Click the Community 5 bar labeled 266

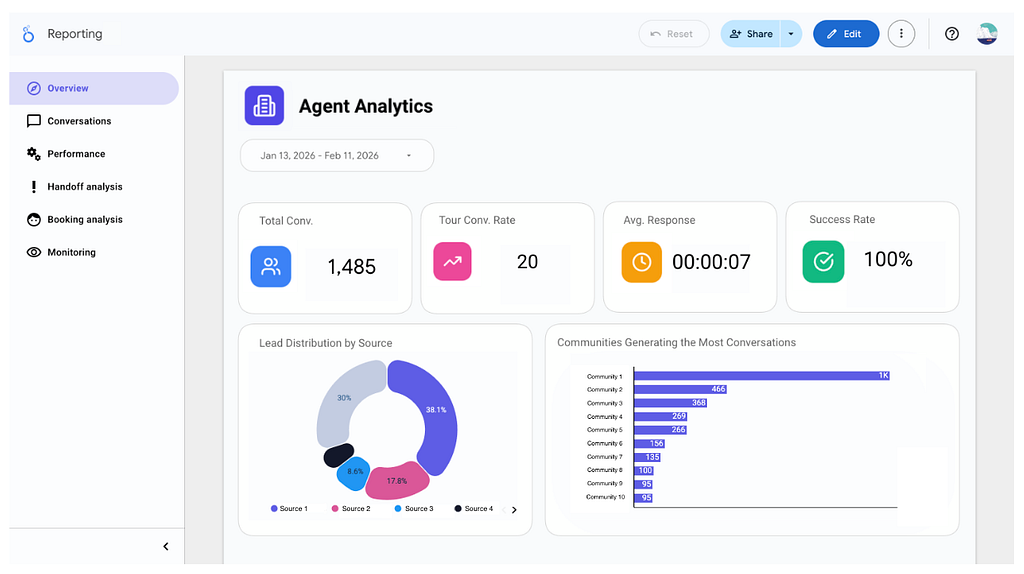pos(660,430)
